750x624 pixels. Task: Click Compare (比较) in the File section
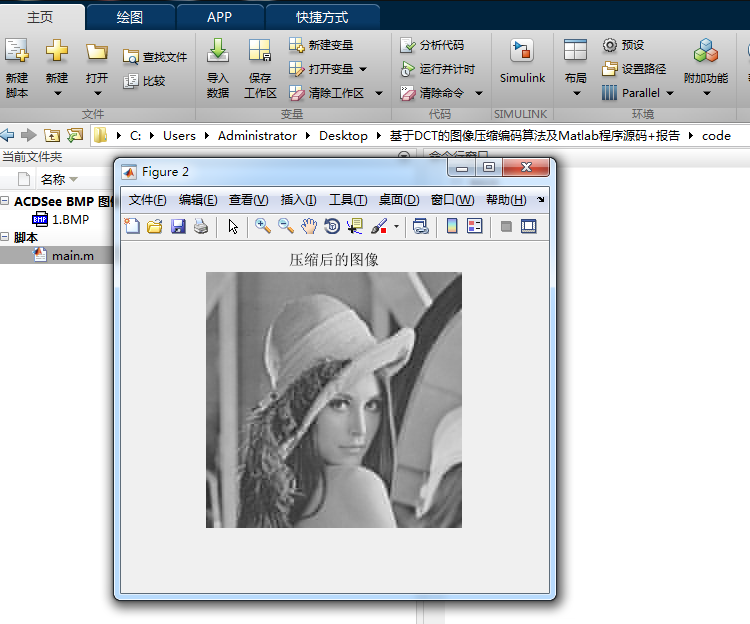[144, 81]
